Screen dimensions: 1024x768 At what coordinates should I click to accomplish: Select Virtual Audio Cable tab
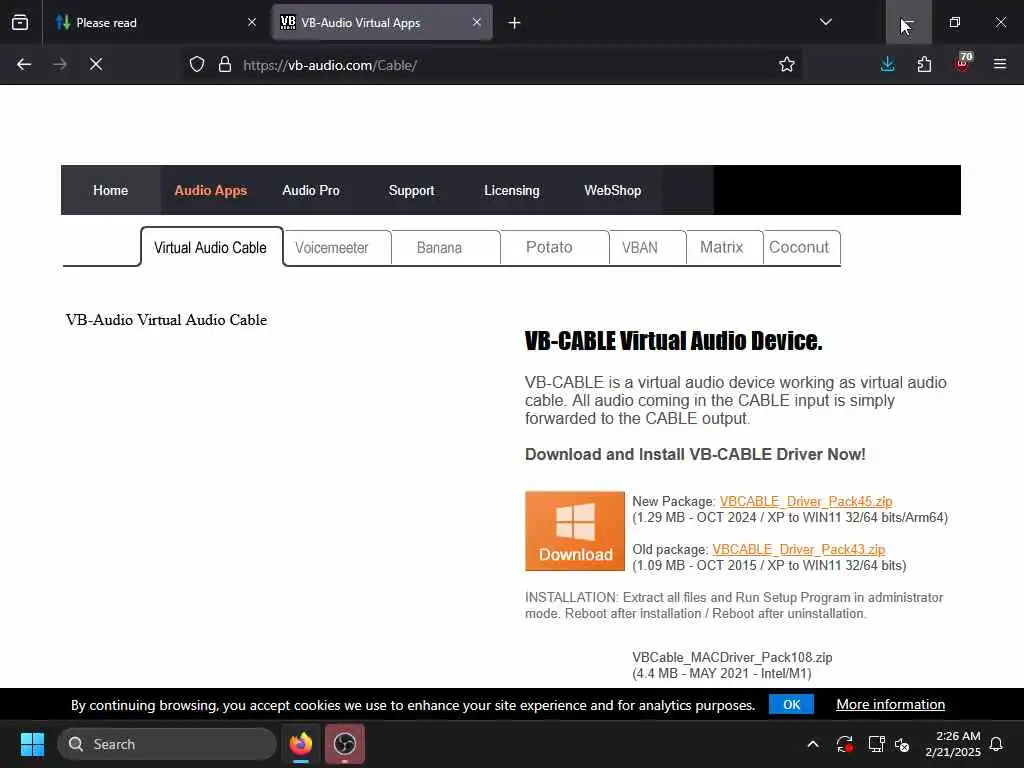pyautogui.click(x=211, y=248)
